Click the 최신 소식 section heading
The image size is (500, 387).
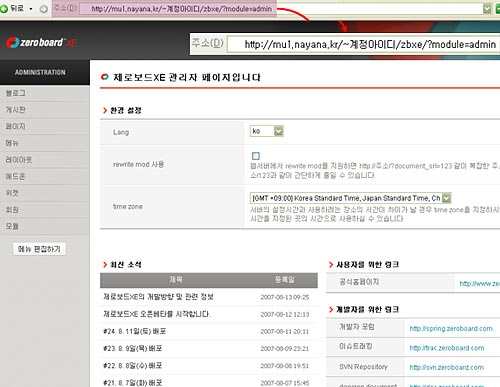click(x=126, y=265)
